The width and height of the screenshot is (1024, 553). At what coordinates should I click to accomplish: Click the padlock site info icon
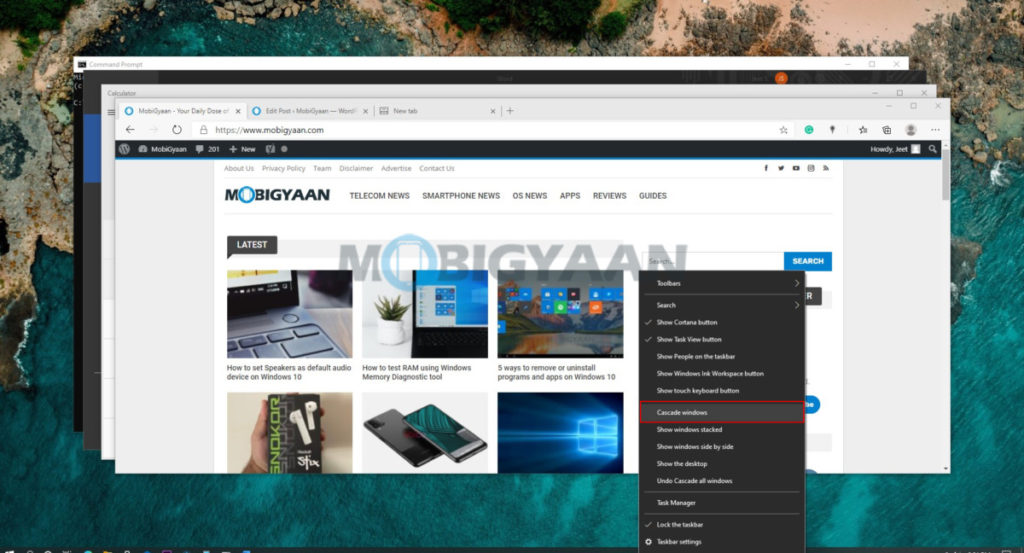[204, 130]
